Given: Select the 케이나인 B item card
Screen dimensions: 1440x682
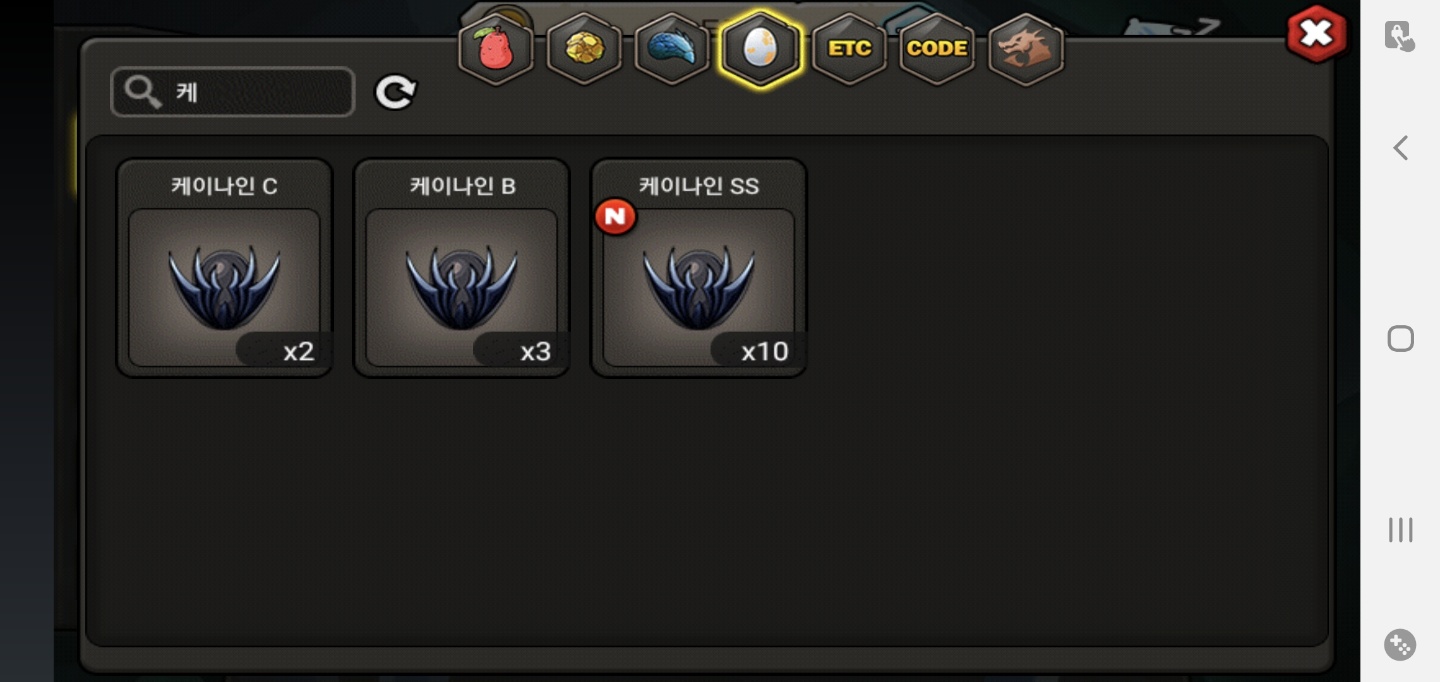Looking at the screenshot, I should click(461, 268).
